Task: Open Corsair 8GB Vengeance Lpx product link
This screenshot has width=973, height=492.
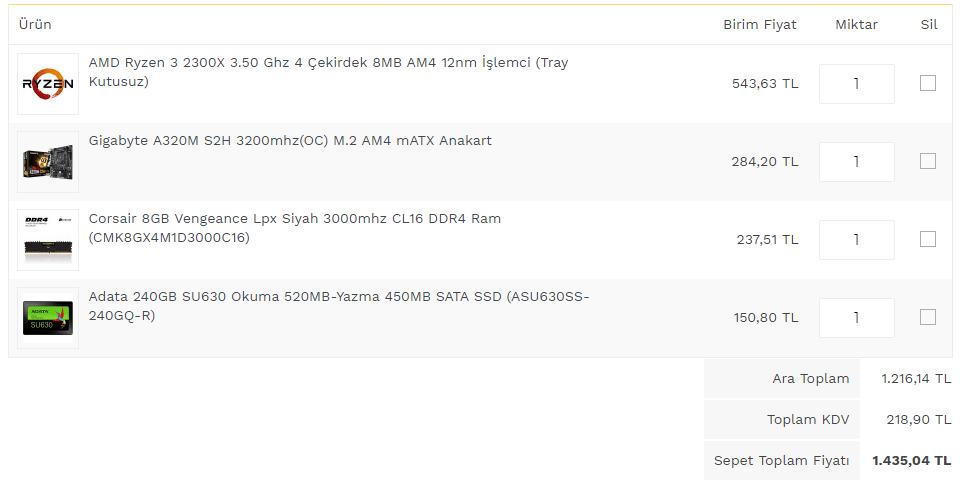Action: (x=295, y=219)
